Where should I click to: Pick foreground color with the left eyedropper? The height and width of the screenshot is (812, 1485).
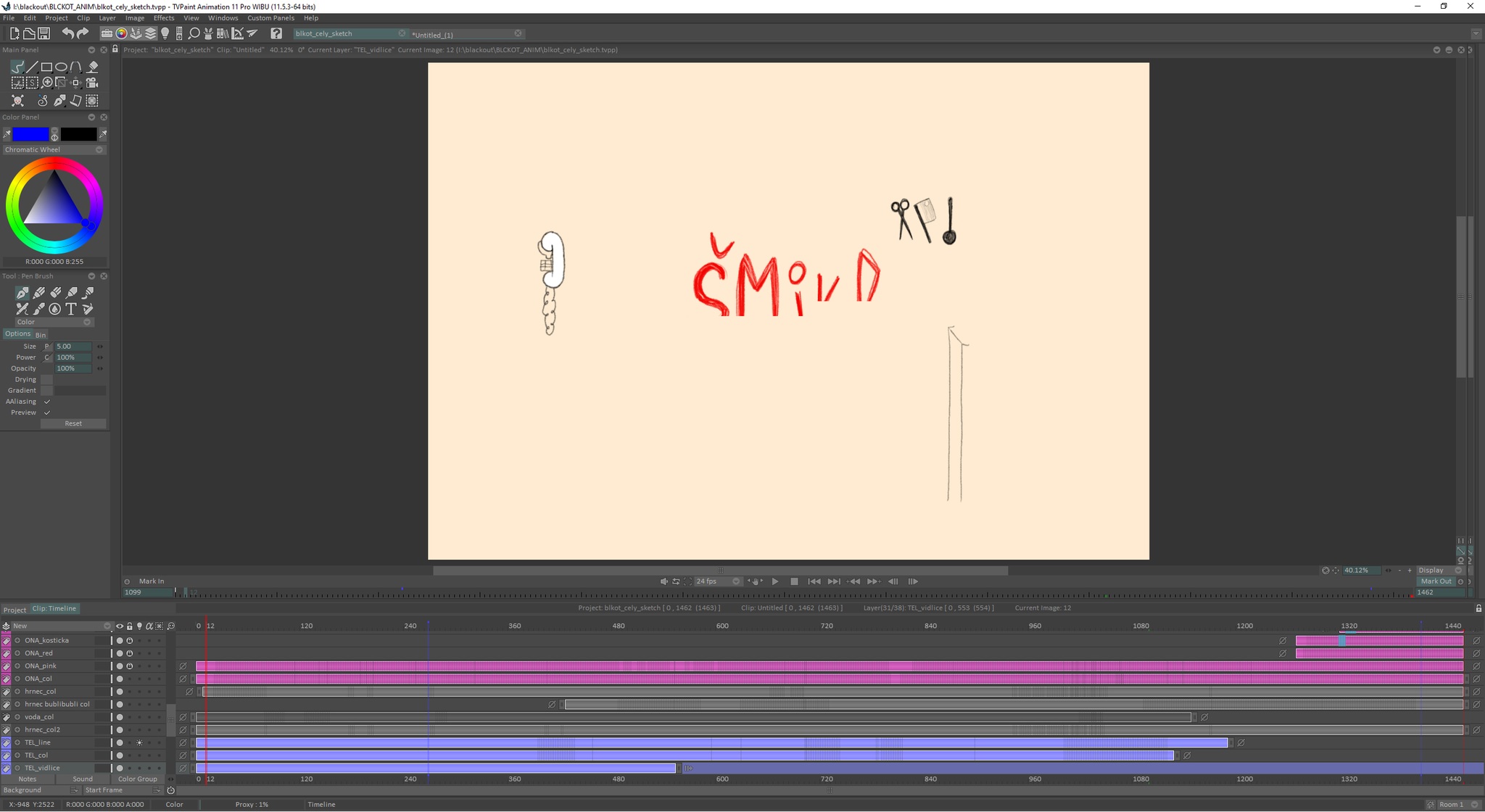[7, 134]
